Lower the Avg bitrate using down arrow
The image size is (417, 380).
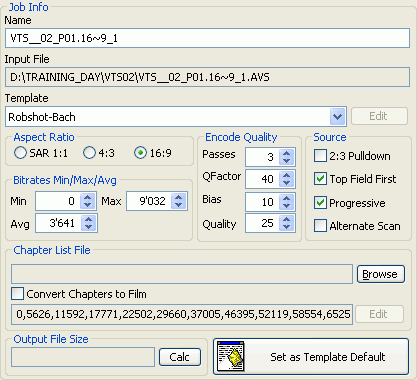click(88, 227)
